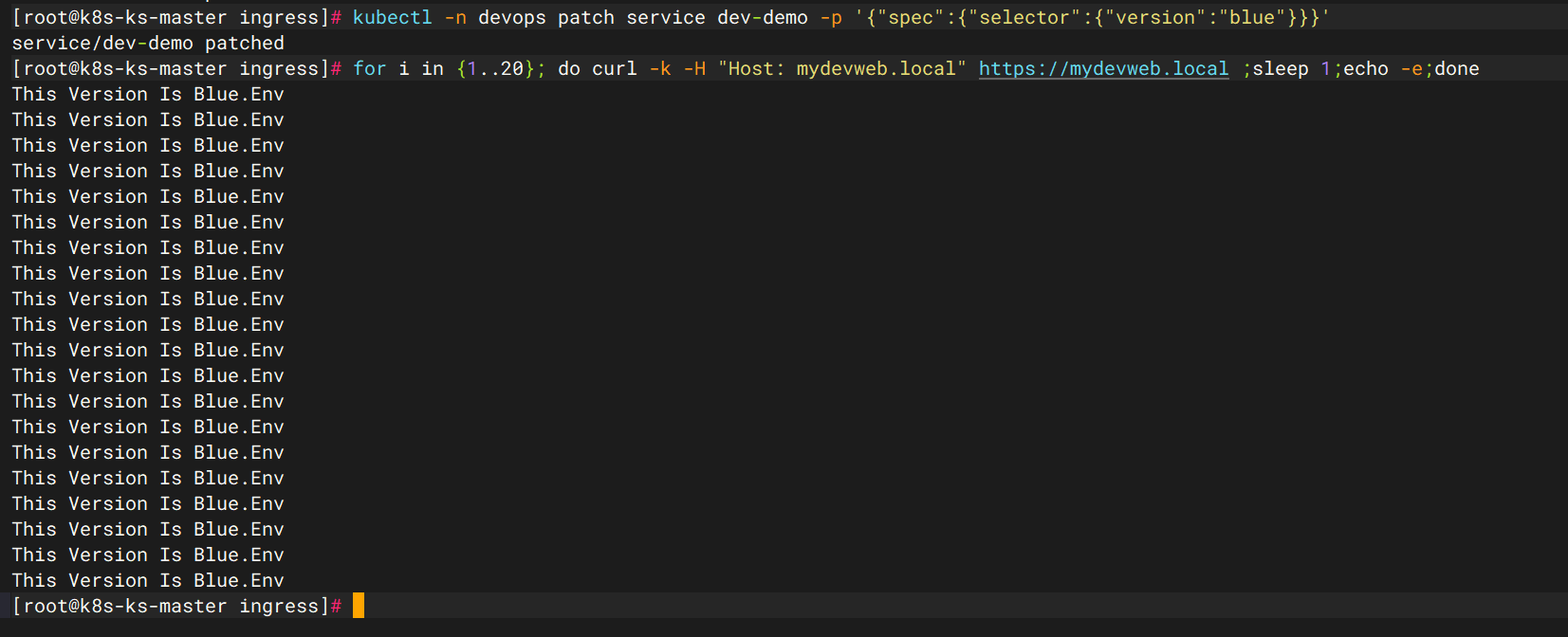The width and height of the screenshot is (1568, 637).
Task: Select the "service/dev-demo patched" output line
Action: (x=148, y=44)
